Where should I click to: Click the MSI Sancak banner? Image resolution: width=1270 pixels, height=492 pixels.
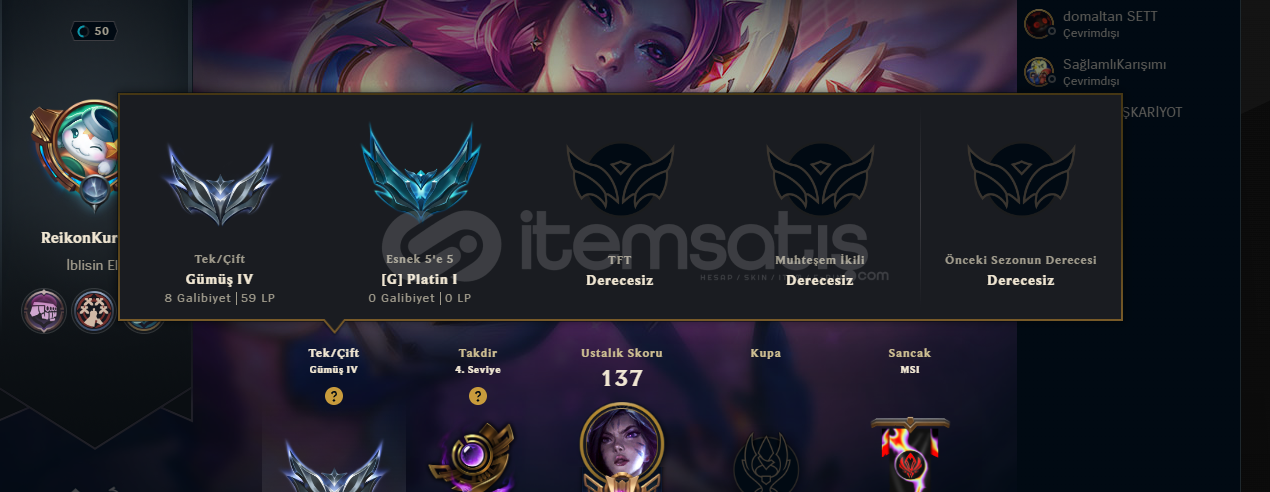pyautogui.click(x=910, y=455)
